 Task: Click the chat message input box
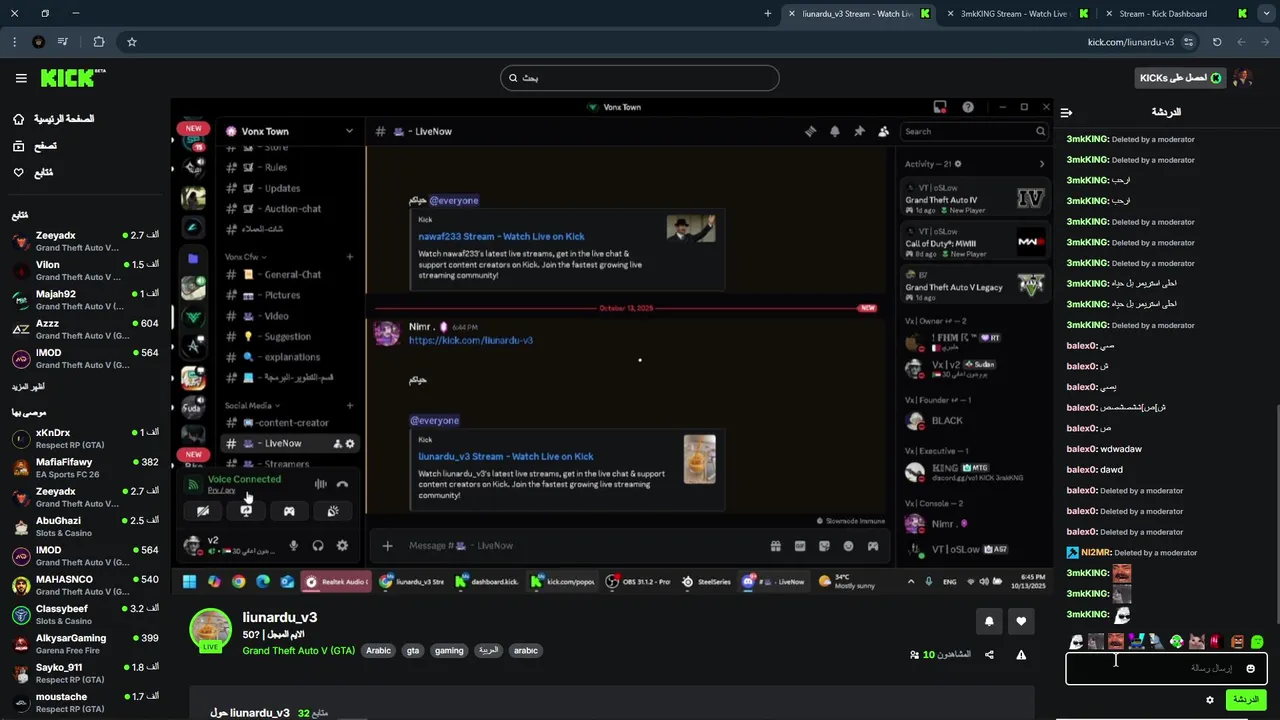1166,668
